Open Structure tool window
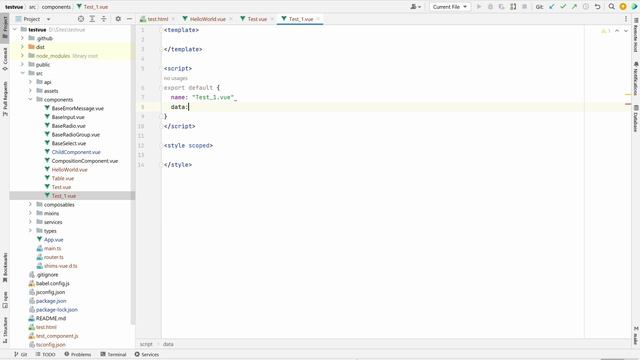 pyautogui.click(x=5, y=330)
